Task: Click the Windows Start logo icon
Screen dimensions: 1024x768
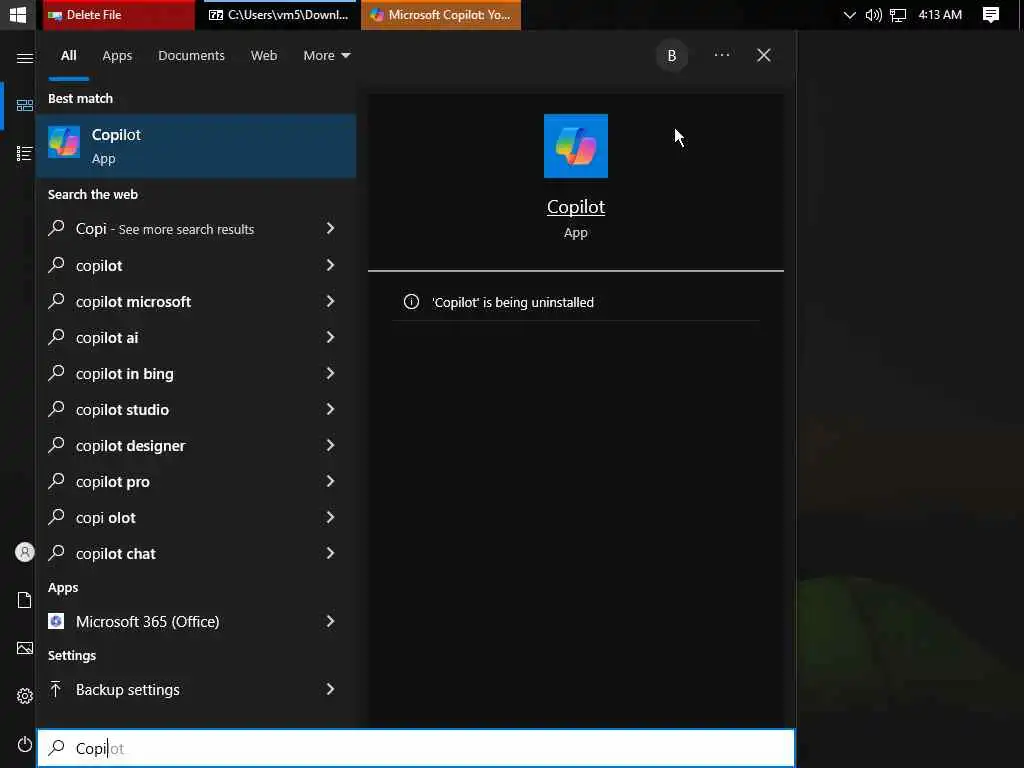Action: tap(18, 14)
